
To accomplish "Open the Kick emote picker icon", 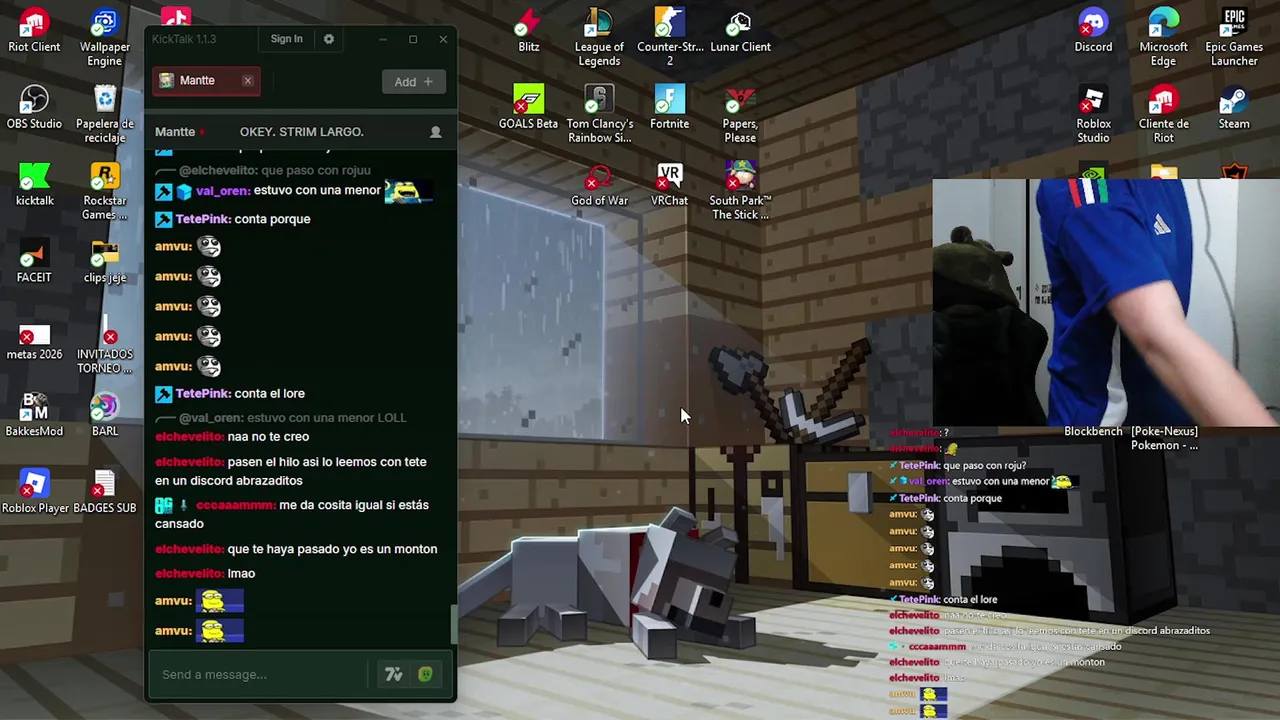I will (x=425, y=675).
